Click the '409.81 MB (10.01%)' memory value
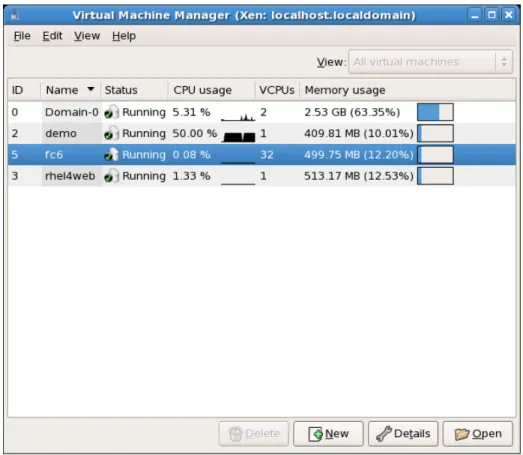This screenshot has height=455, width=523. [x=359, y=133]
